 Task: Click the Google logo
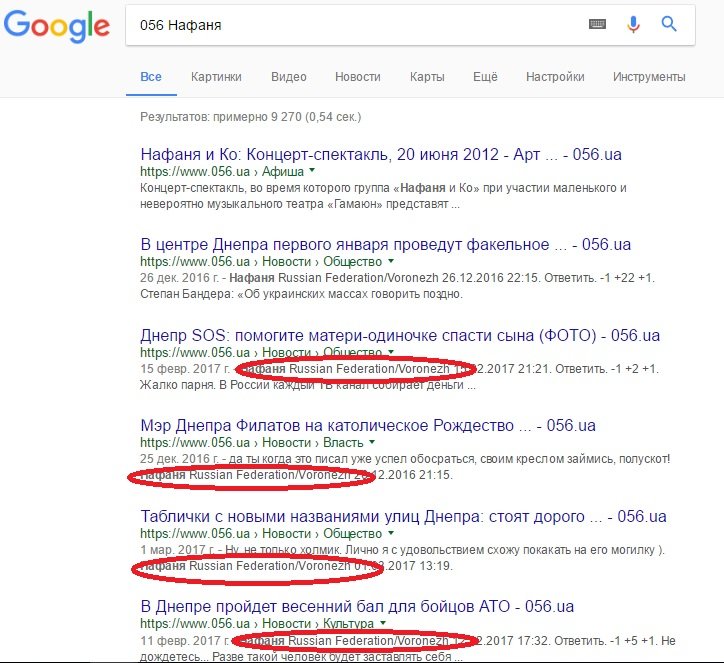click(57, 26)
